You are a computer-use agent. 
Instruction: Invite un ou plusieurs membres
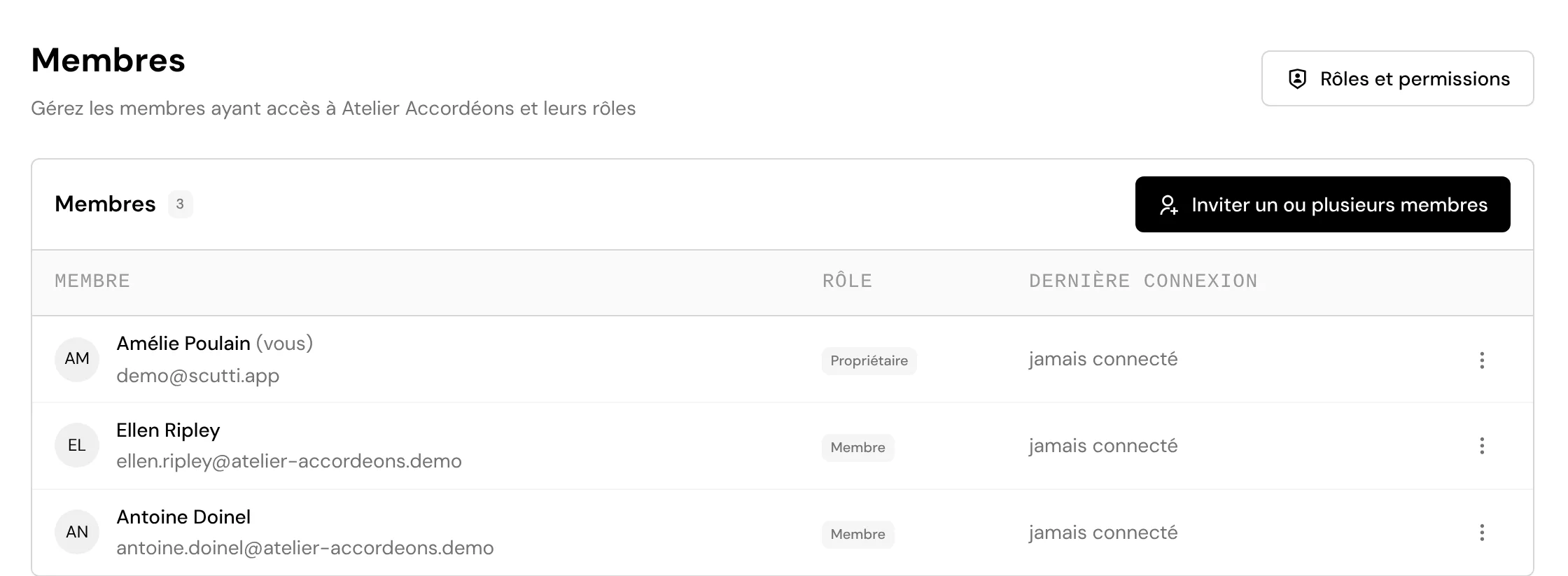tap(1322, 204)
